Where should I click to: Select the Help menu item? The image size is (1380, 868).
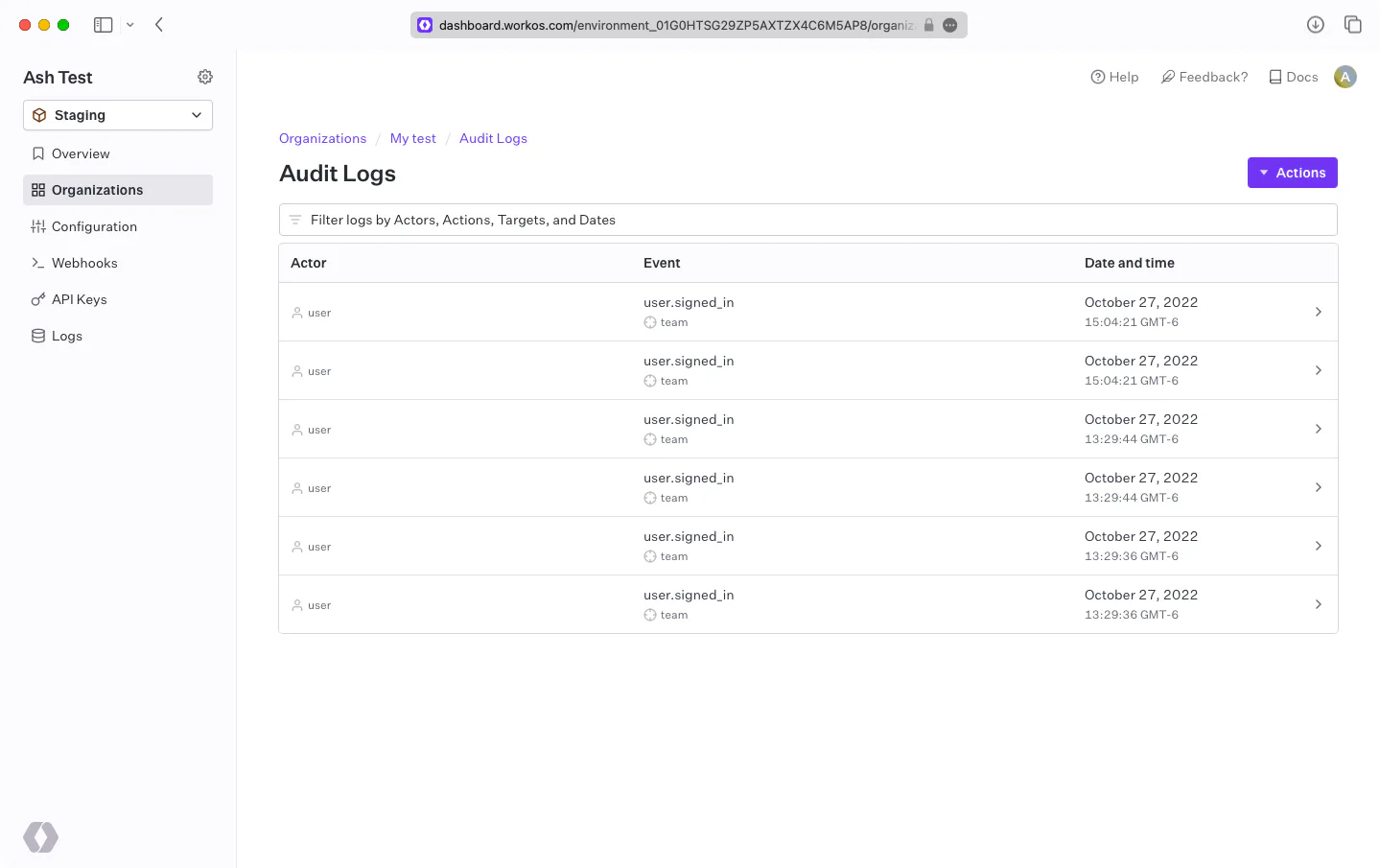pyautogui.click(x=1114, y=77)
